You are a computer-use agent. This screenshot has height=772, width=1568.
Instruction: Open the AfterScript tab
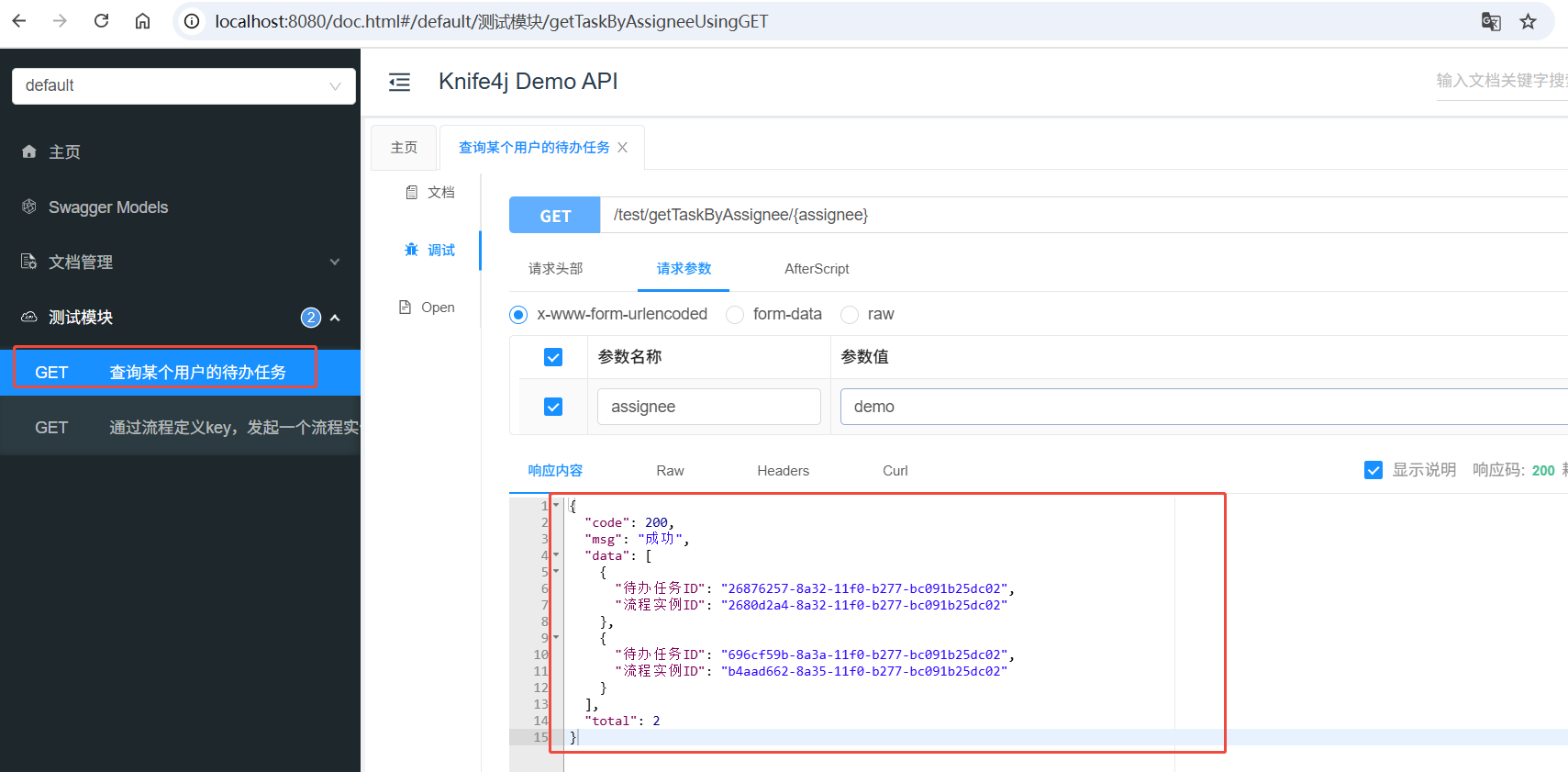click(817, 268)
